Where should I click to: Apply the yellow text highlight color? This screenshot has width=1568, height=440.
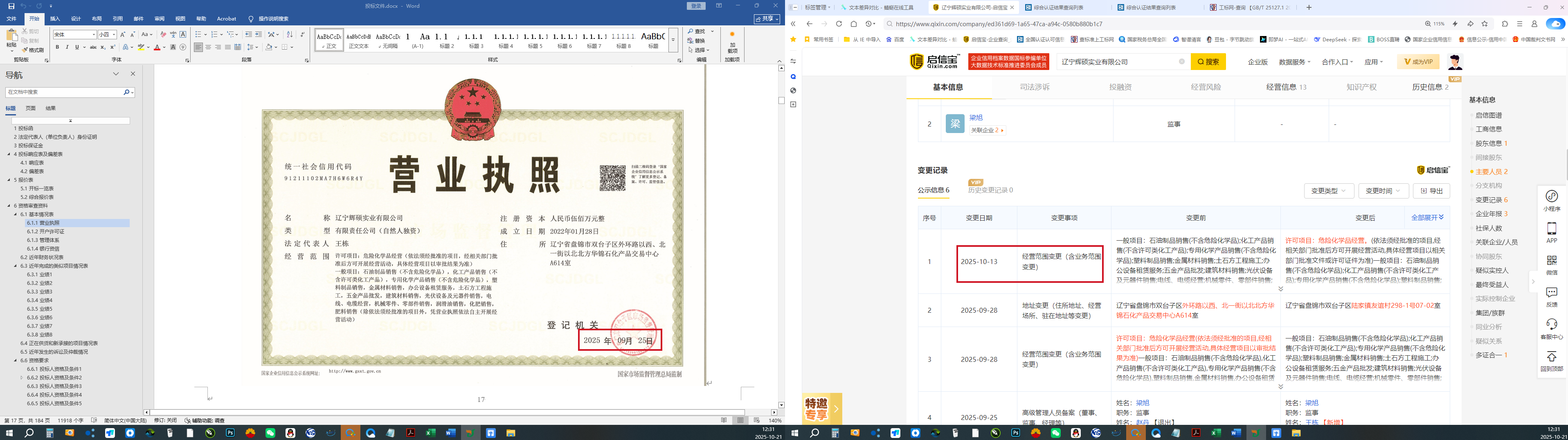point(141,47)
